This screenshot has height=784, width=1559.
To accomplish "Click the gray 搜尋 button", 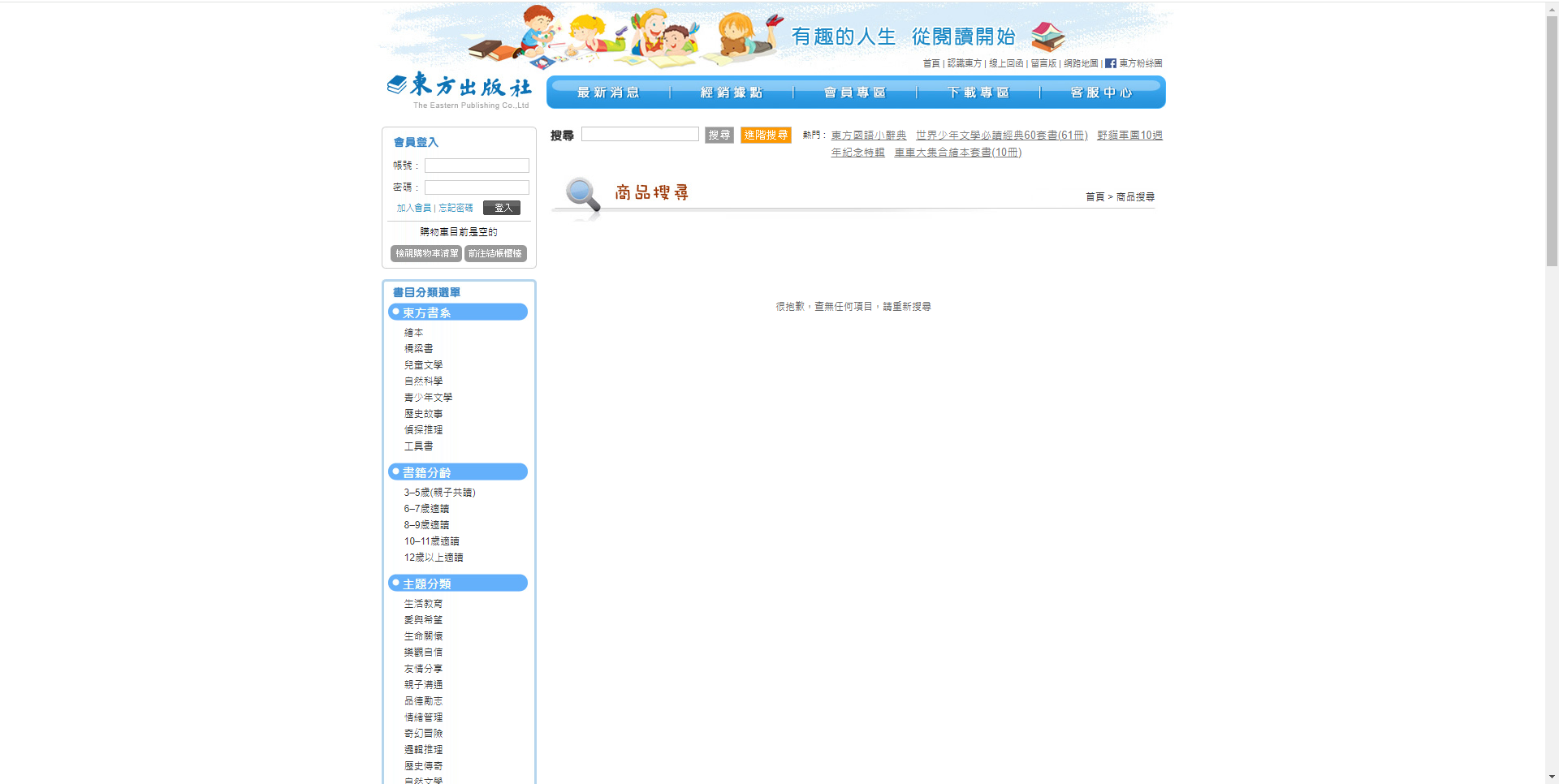I will (719, 135).
